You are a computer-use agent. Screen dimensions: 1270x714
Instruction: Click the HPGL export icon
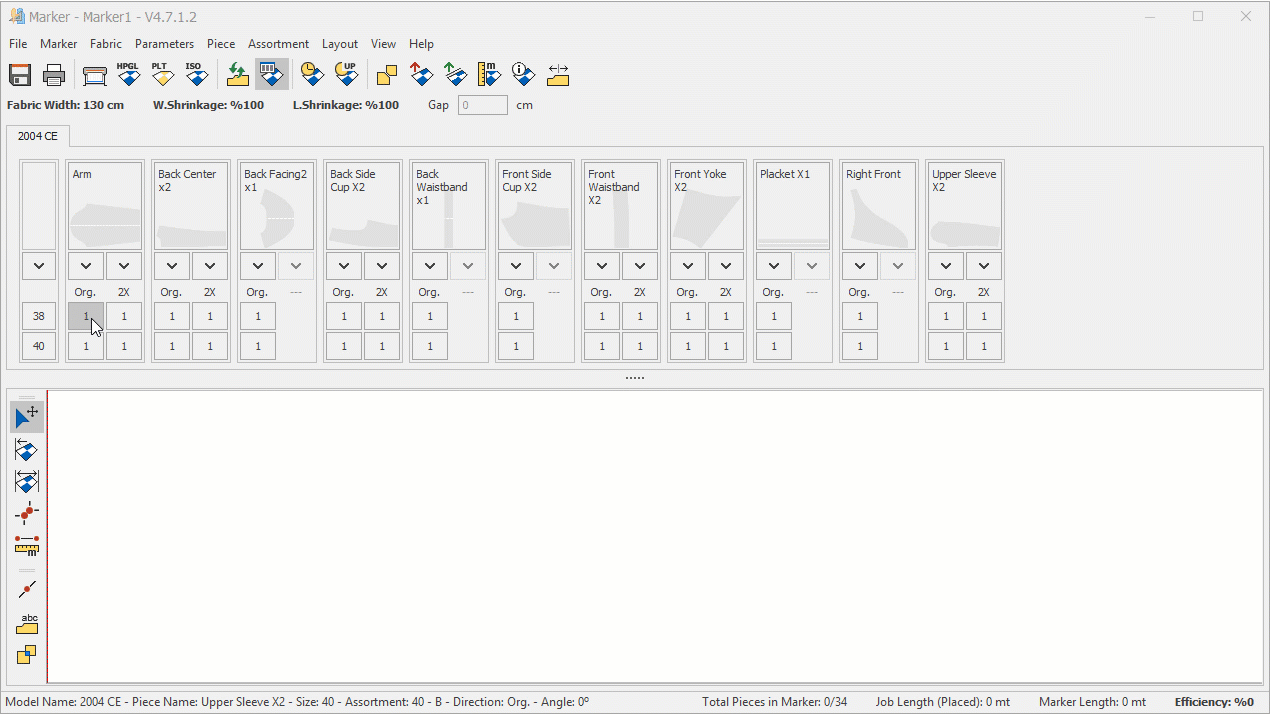(128, 75)
